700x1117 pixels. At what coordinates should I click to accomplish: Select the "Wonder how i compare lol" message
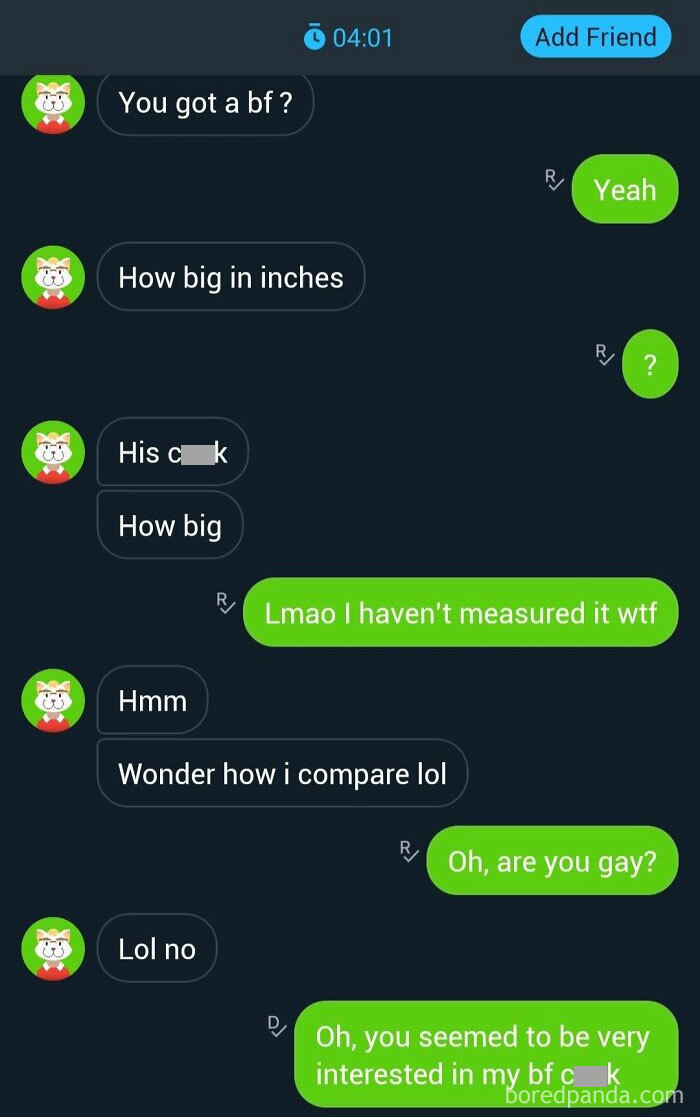tap(282, 773)
